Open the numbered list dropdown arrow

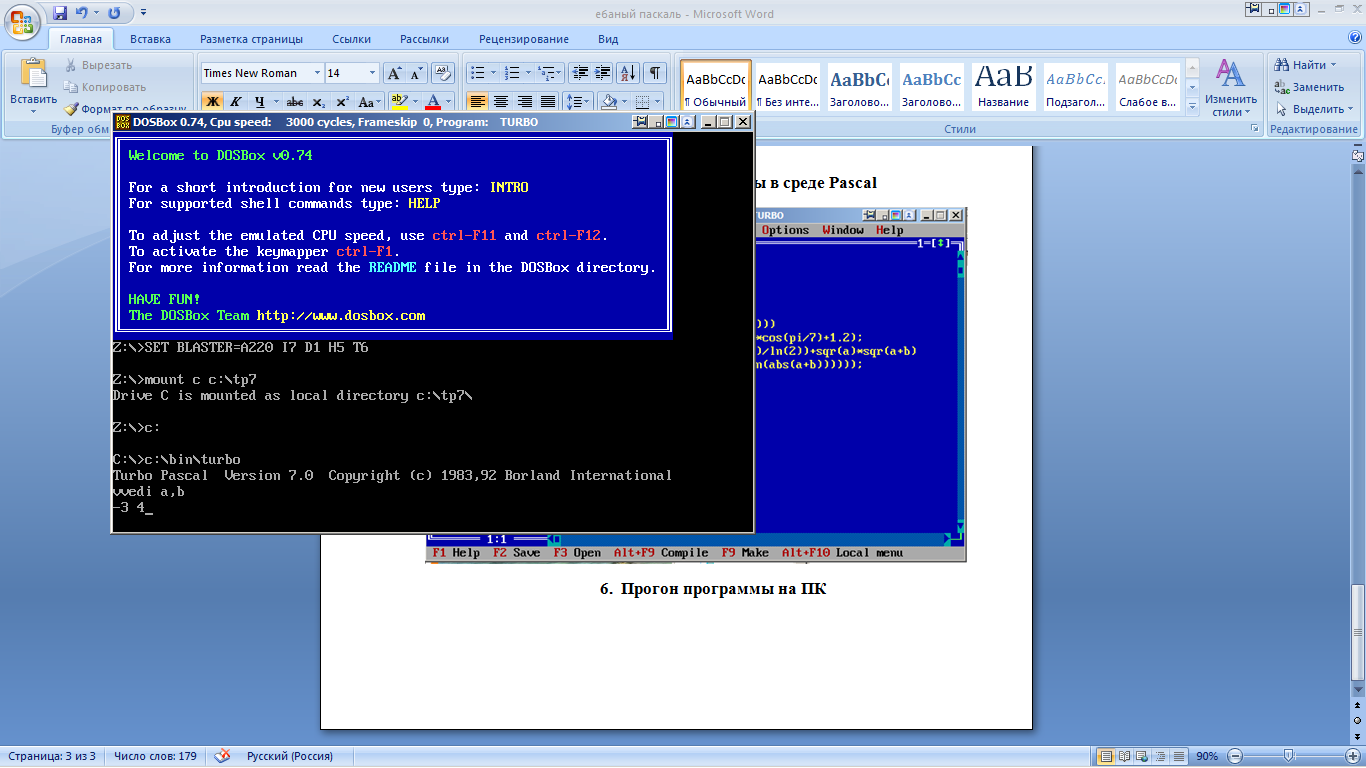(528, 73)
